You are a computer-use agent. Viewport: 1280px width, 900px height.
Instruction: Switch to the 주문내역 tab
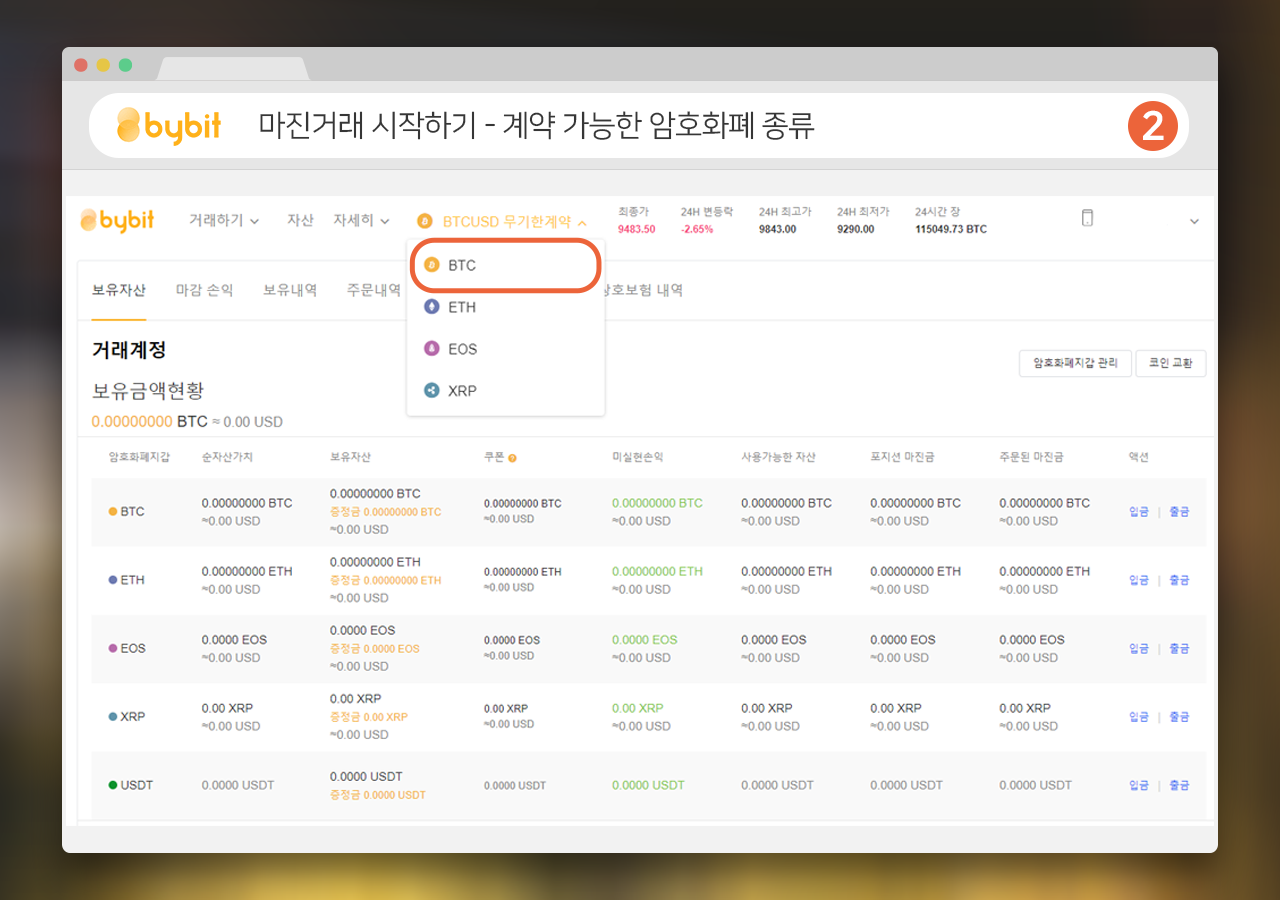(x=374, y=290)
